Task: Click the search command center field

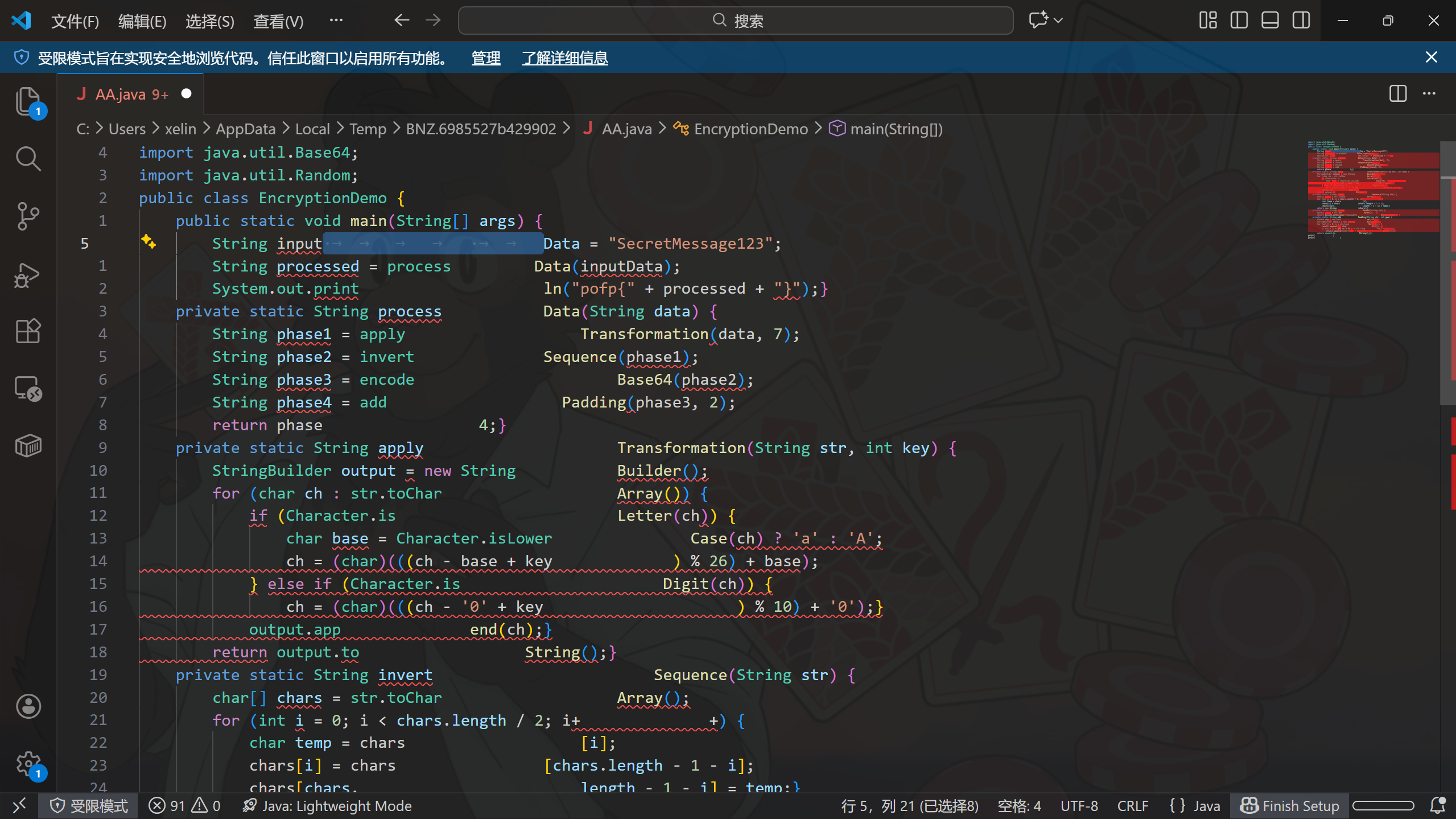Action: pyautogui.click(x=736, y=20)
